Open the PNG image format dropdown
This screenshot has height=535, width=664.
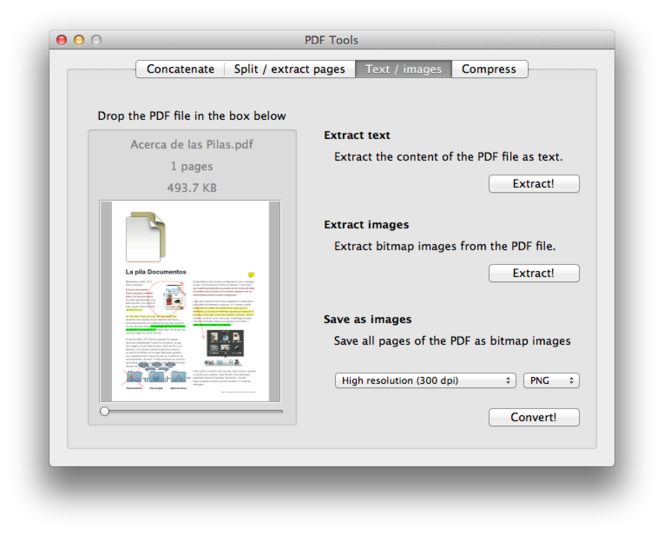[x=551, y=380]
